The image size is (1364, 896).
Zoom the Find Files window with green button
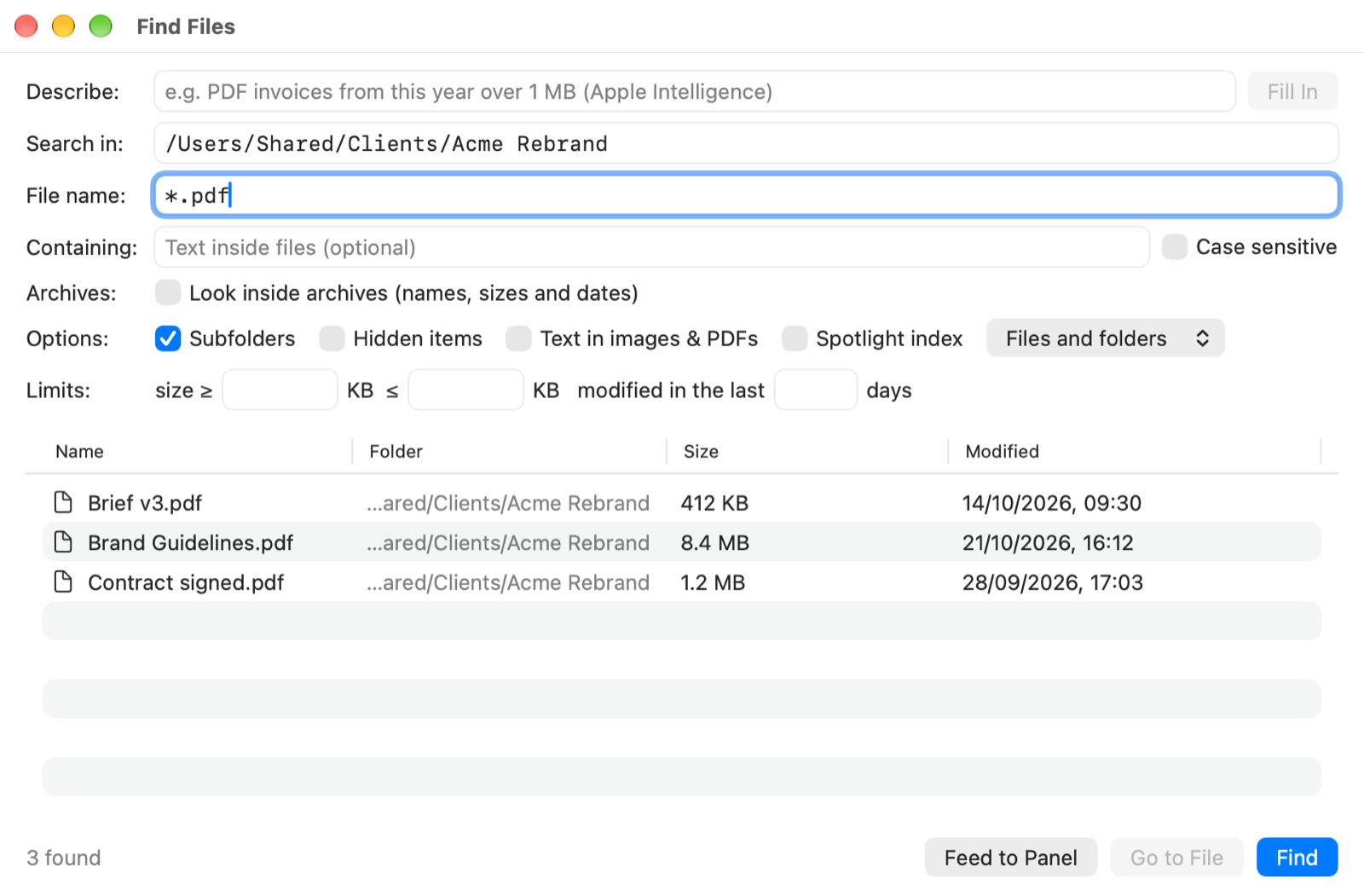[101, 26]
